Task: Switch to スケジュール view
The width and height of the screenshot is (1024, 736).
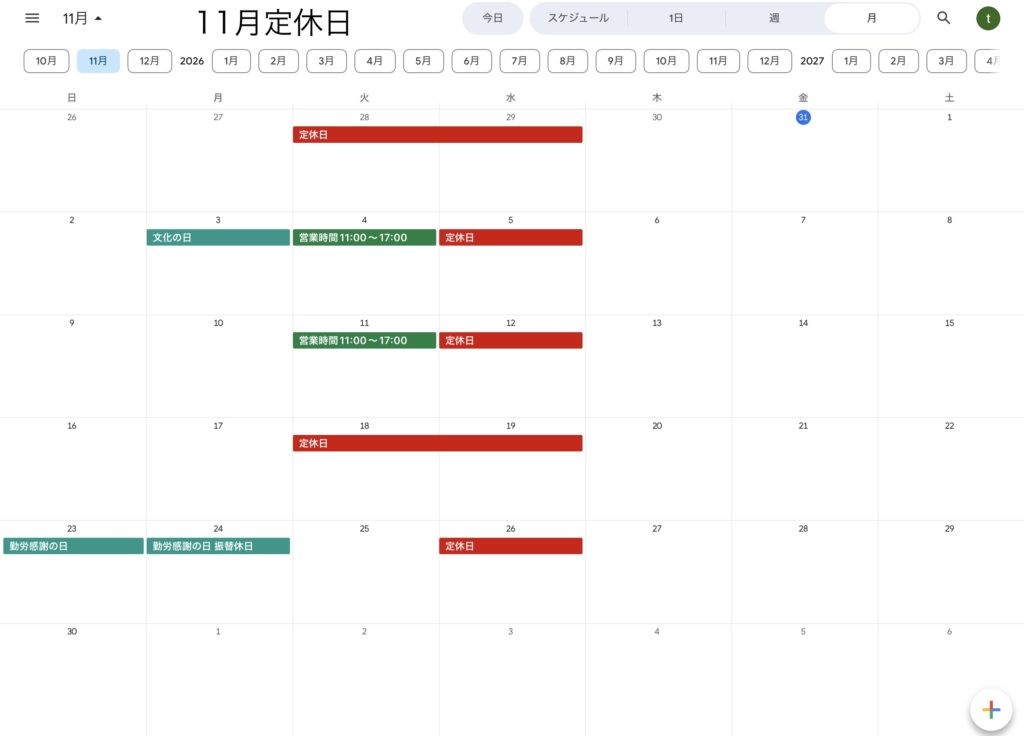Action: (578, 18)
